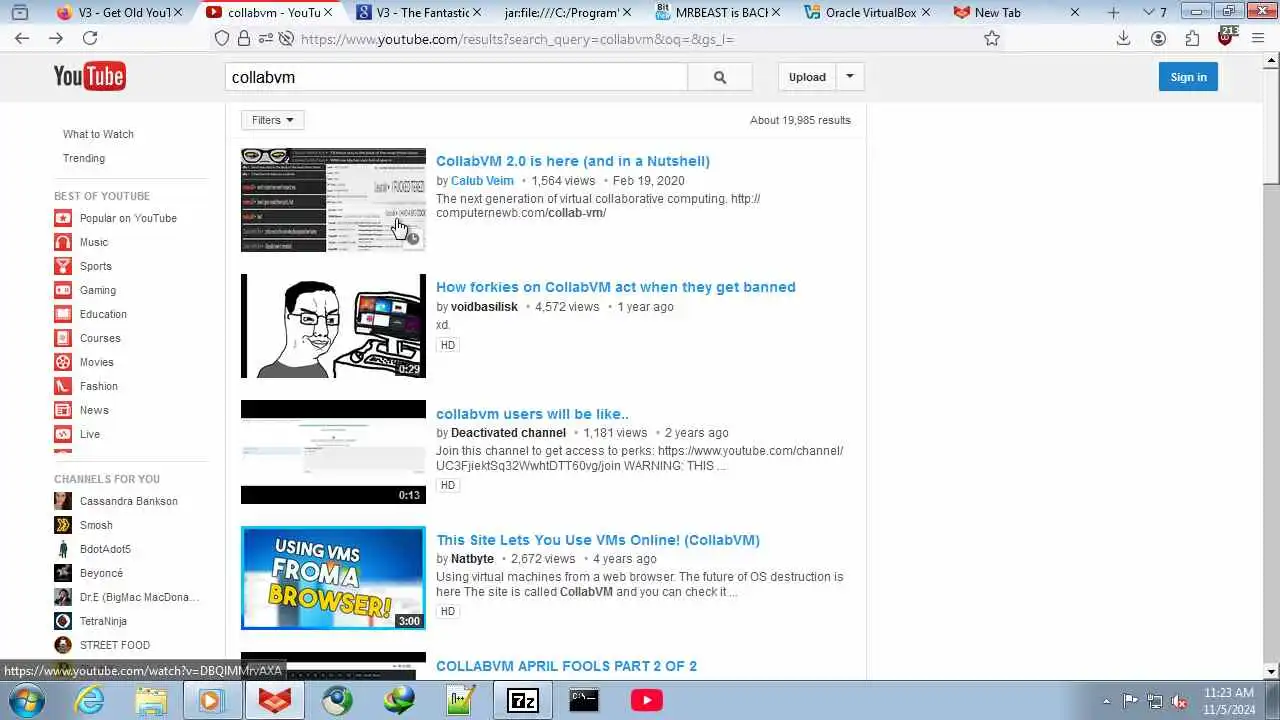Close the collabvm YouTube tab
The image size is (1280, 720).
(x=327, y=12)
